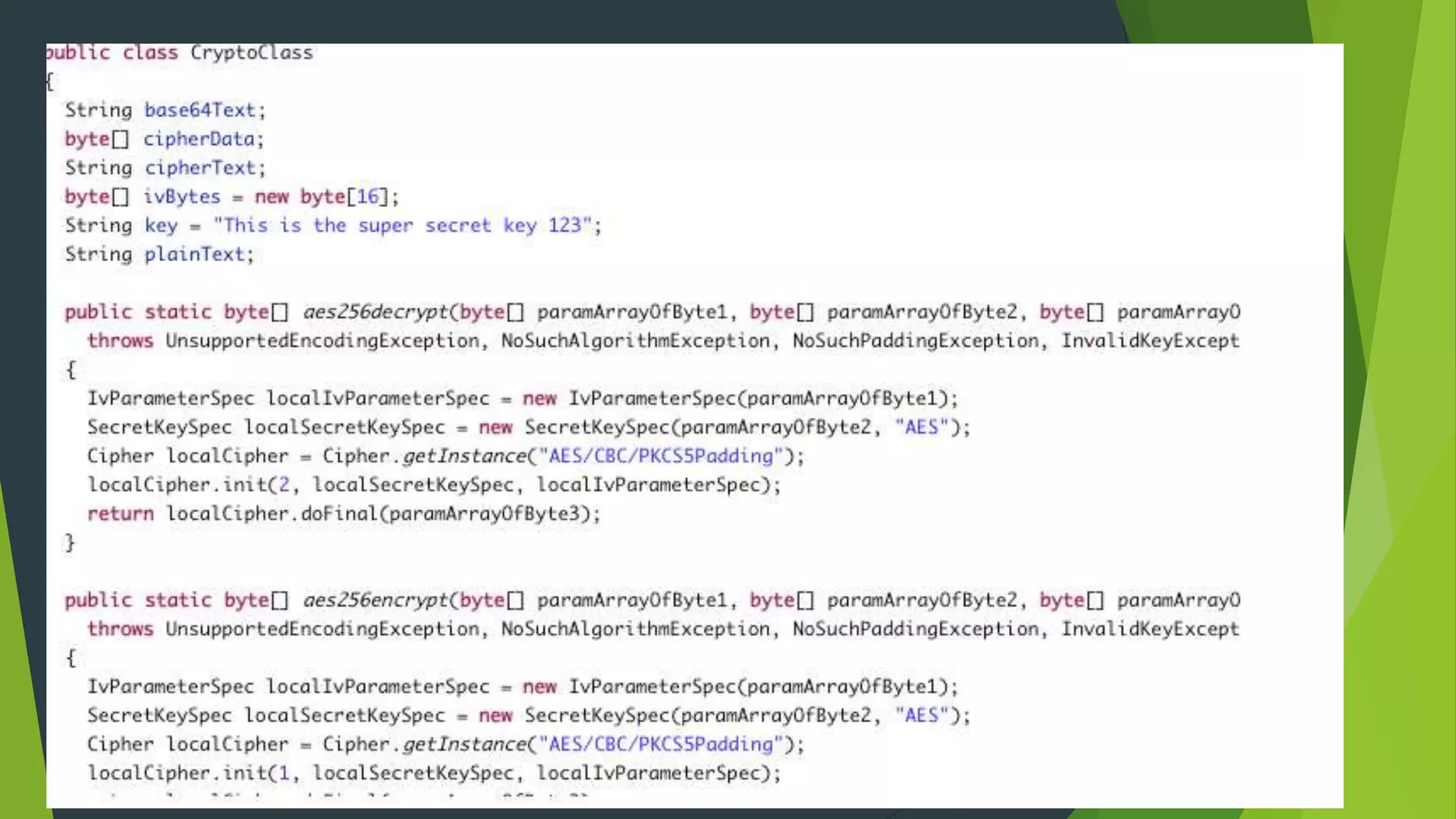Screen dimensions: 1456x819
Task: Click the plainText field name
Action: click(194, 255)
